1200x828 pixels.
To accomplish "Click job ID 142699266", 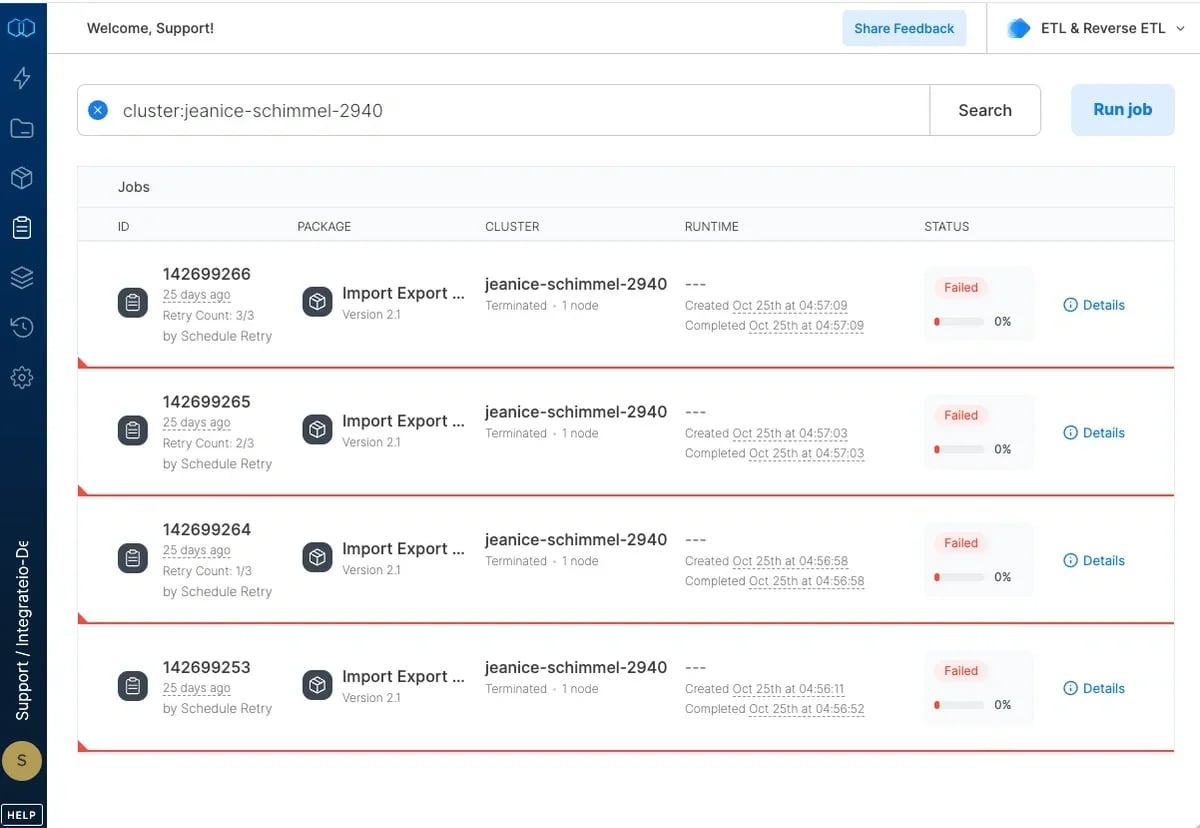I will [x=207, y=274].
